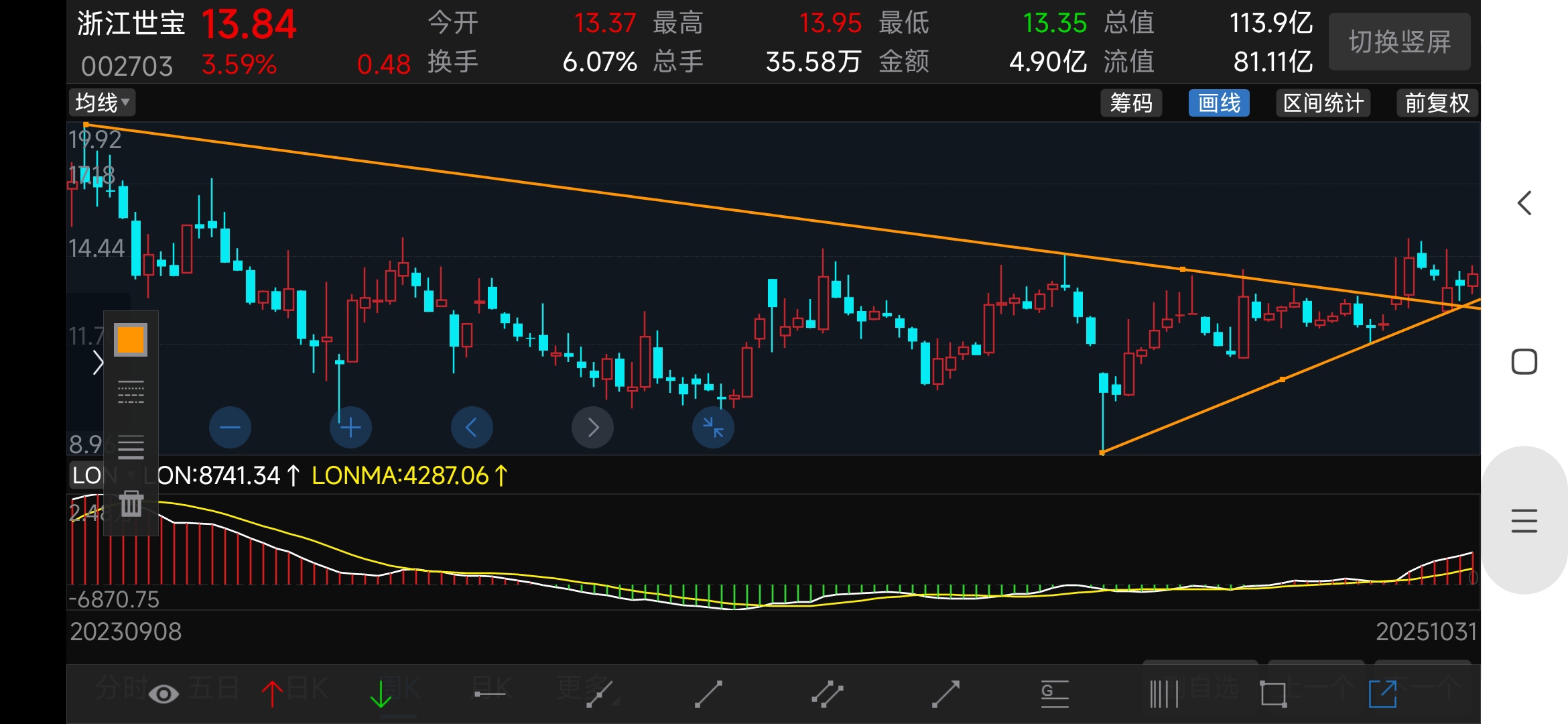Select the rectangle drawing tool
The image size is (1568, 724).
coord(1272,694)
